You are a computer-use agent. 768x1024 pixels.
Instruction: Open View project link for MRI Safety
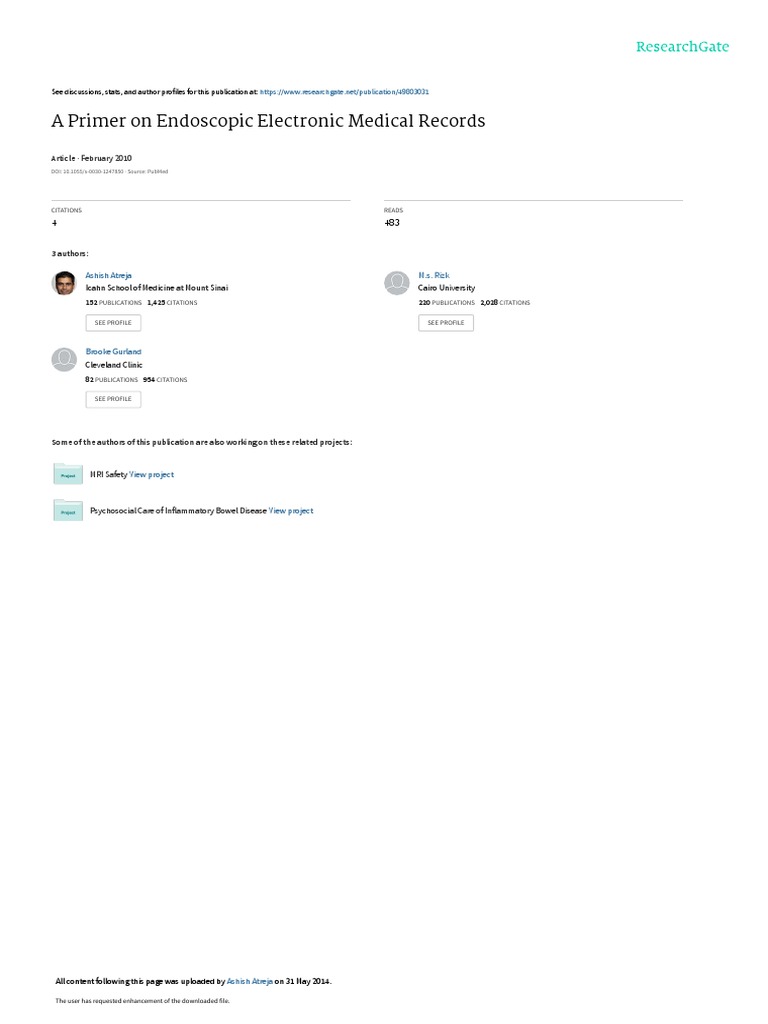coord(152,475)
